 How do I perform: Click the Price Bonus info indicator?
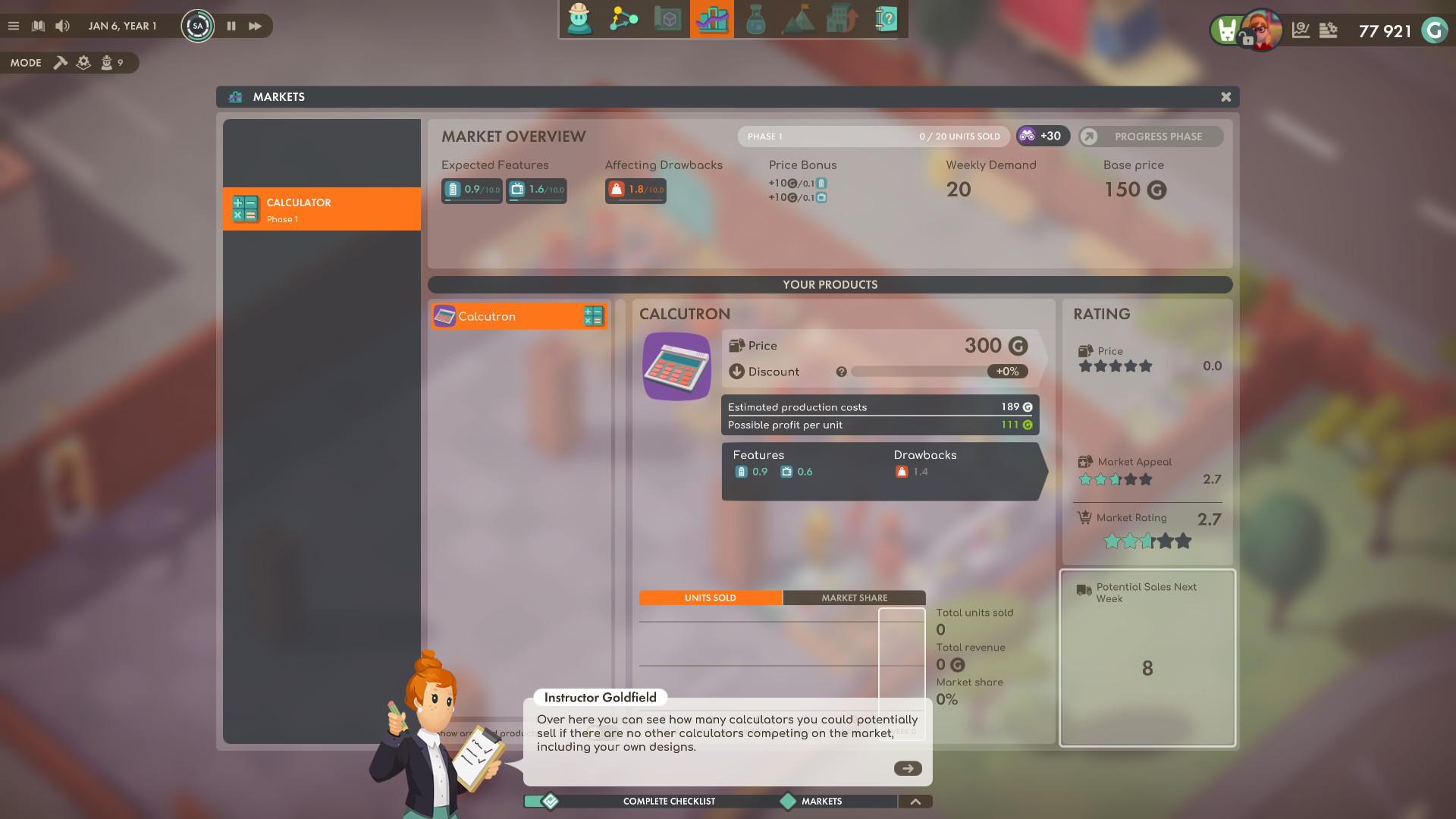(x=800, y=165)
